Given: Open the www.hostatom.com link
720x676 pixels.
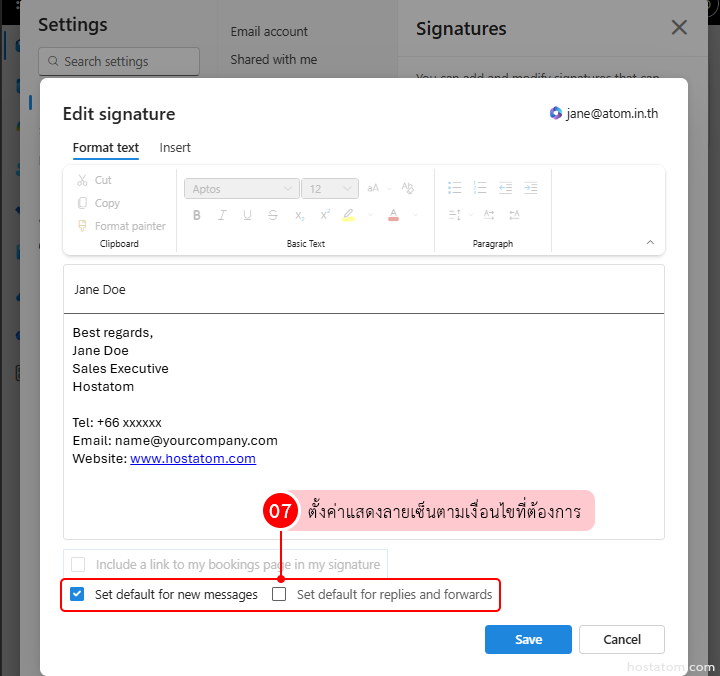Looking at the screenshot, I should click(193, 458).
